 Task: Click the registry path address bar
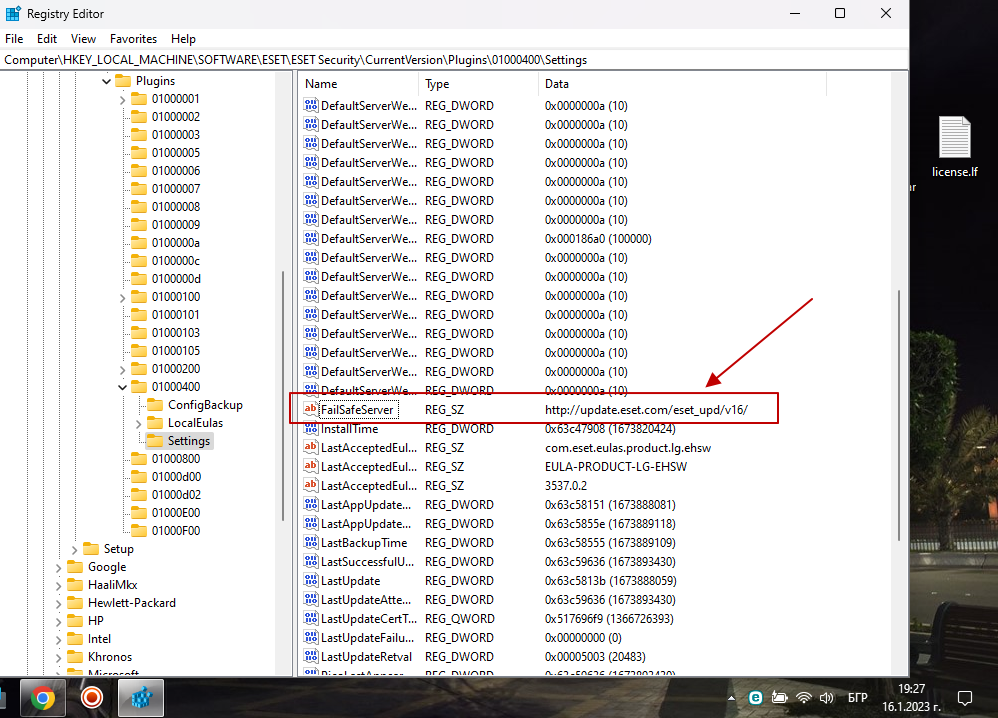click(x=454, y=60)
